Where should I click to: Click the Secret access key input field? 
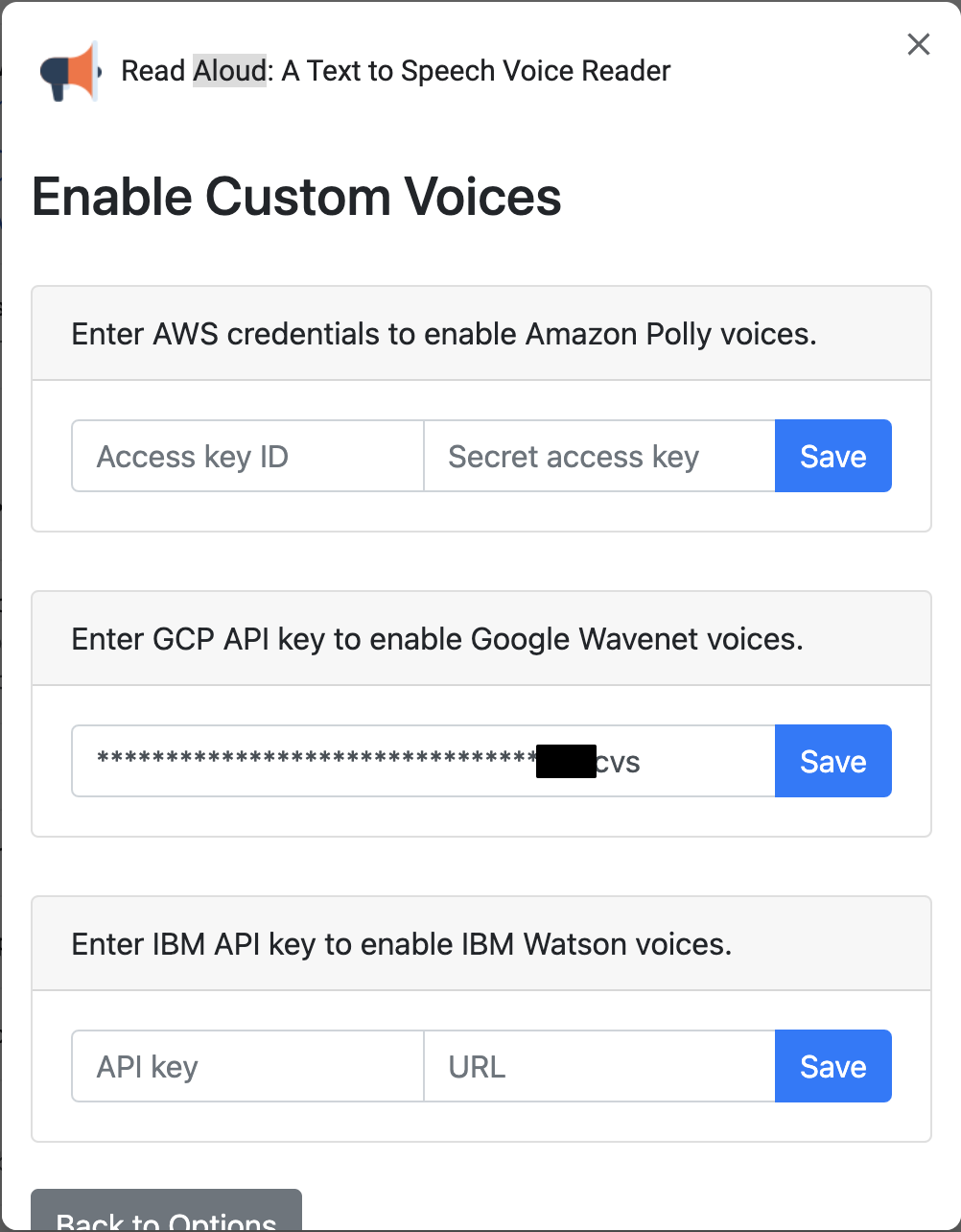click(x=598, y=456)
